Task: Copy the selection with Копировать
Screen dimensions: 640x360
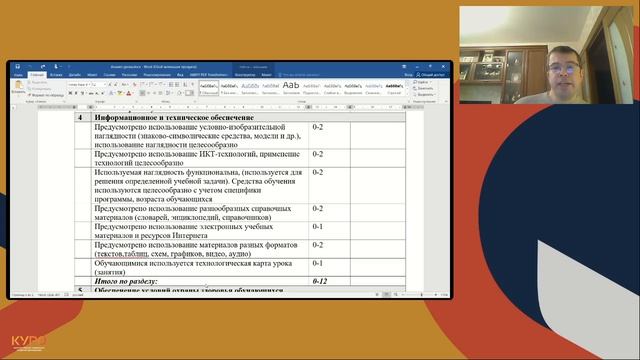Action: [x=40, y=89]
